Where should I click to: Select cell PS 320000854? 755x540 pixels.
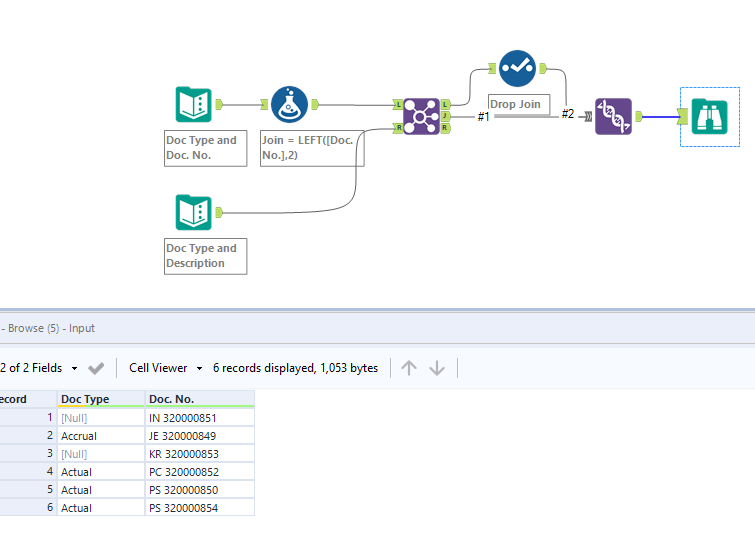199,508
